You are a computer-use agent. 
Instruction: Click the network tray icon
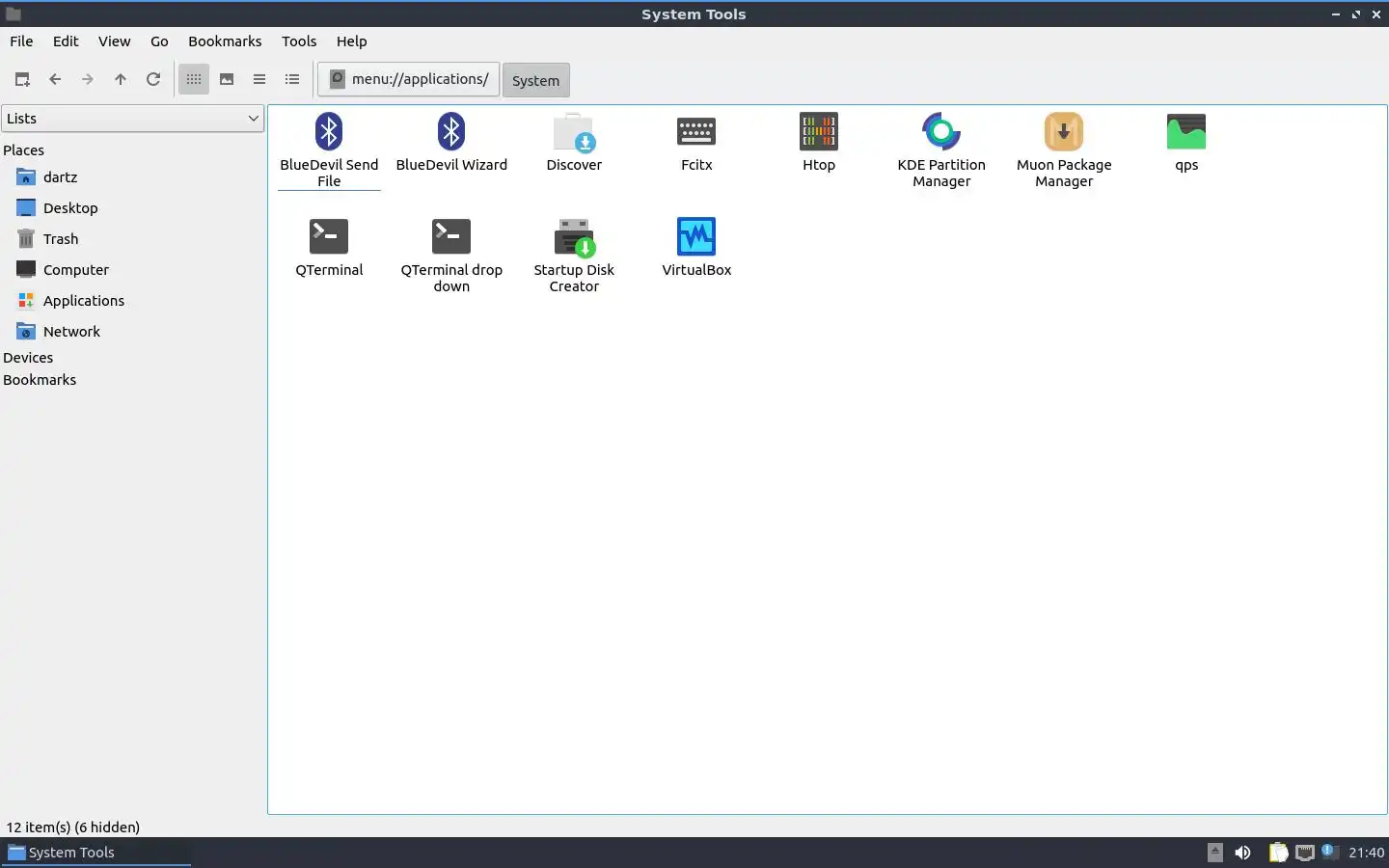(x=1305, y=853)
